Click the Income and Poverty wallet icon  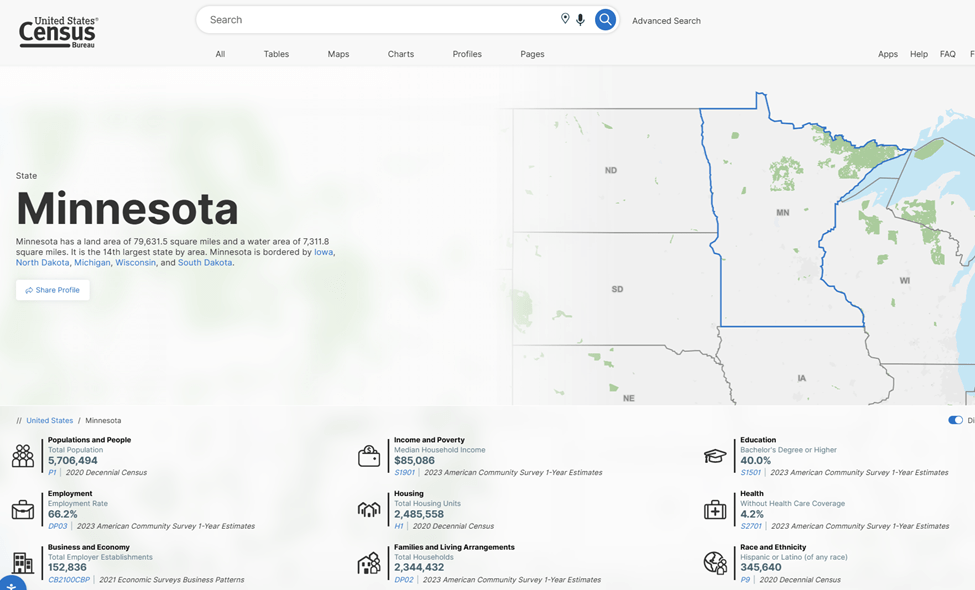click(x=369, y=456)
